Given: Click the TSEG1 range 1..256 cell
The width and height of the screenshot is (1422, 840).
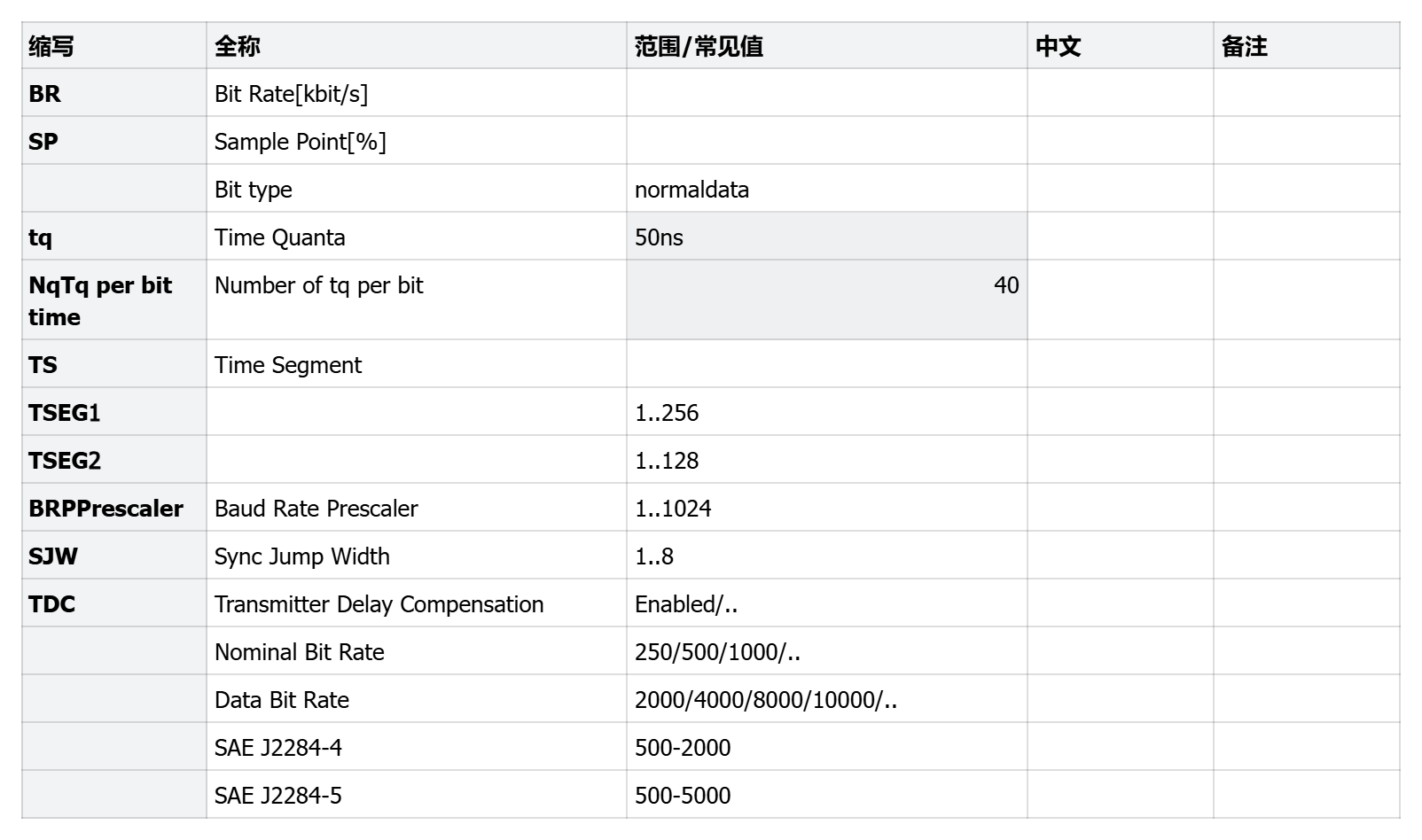Looking at the screenshot, I should (826, 413).
